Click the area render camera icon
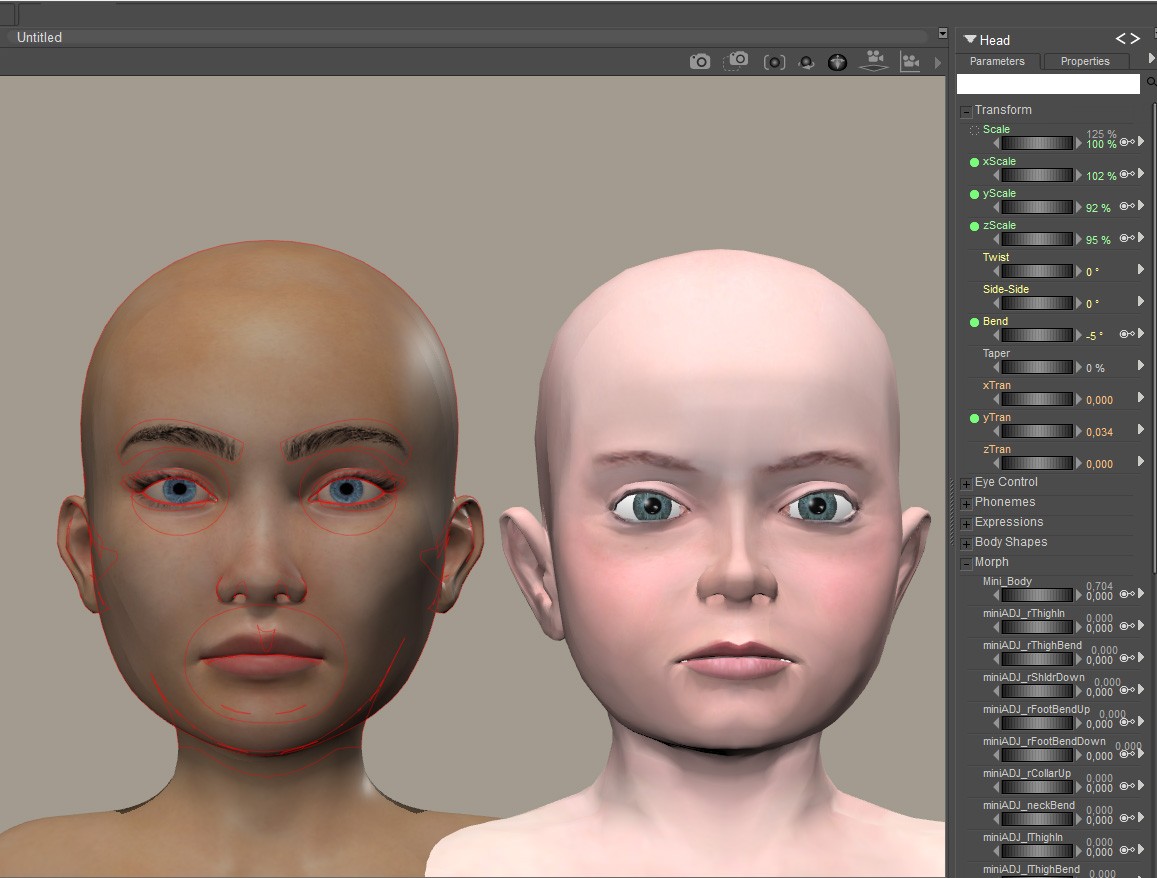The width and height of the screenshot is (1157, 878). pyautogui.click(x=736, y=61)
